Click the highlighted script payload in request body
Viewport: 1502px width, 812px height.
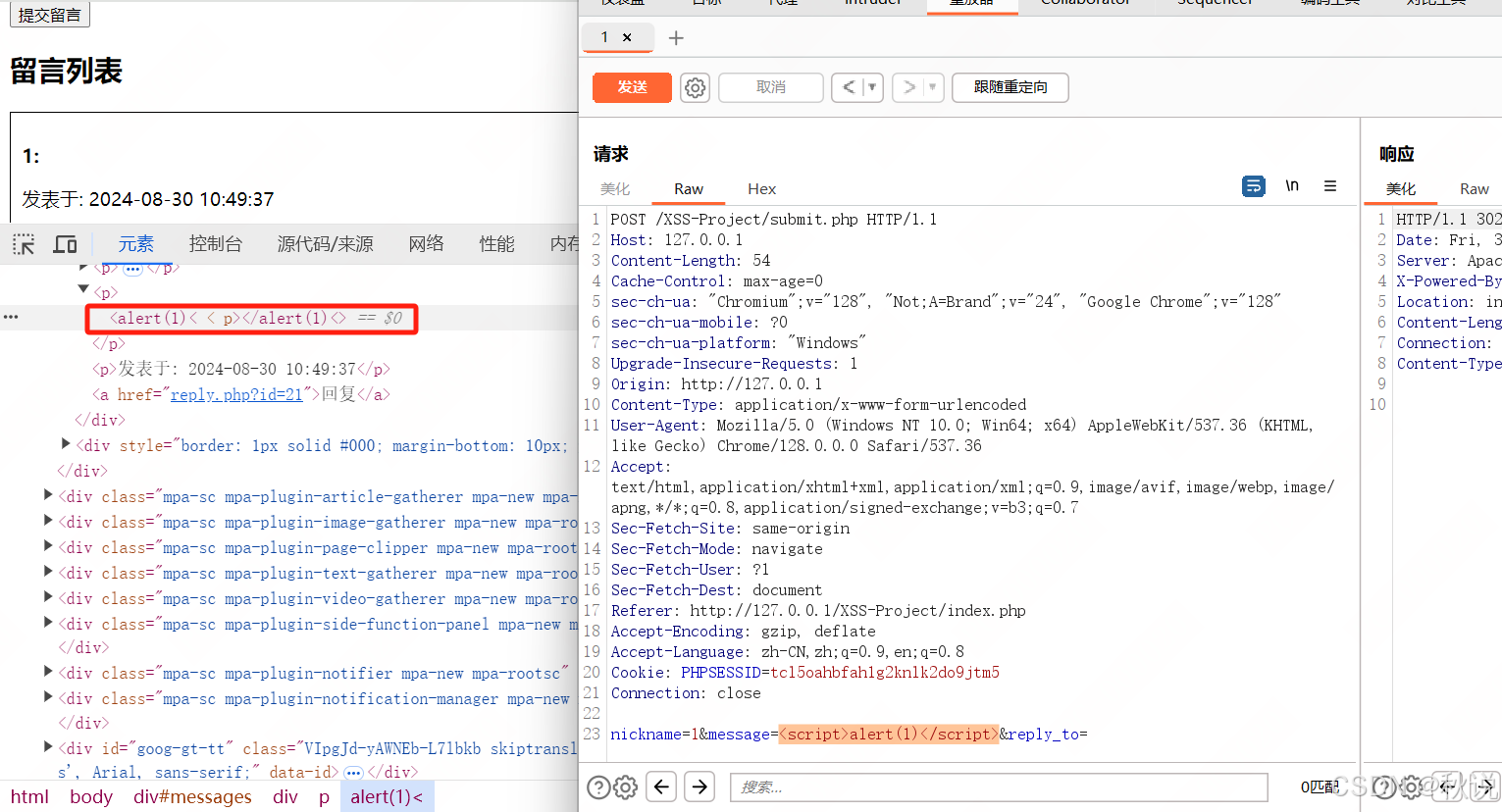pyautogui.click(x=889, y=734)
